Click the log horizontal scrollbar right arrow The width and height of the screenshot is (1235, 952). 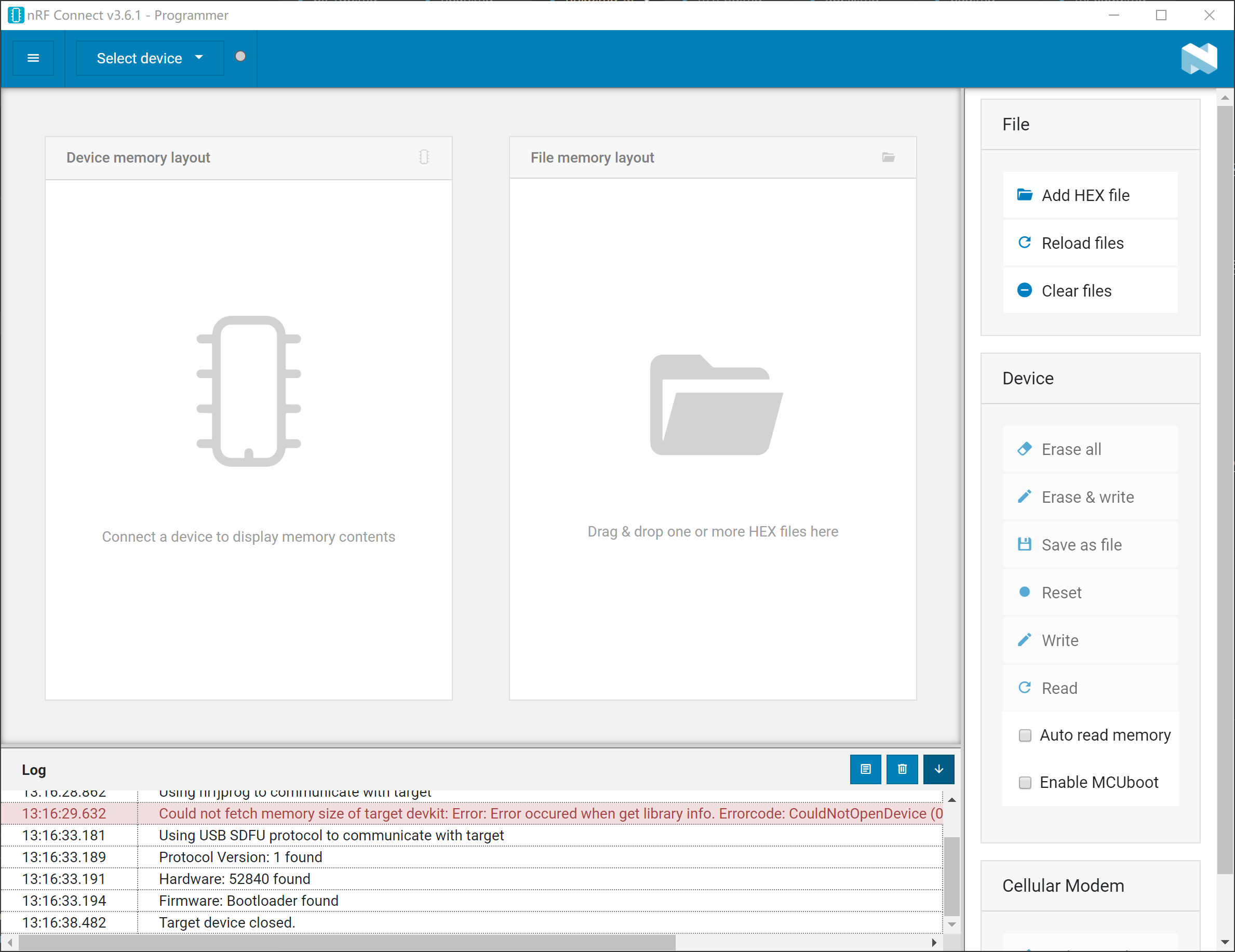click(x=934, y=942)
